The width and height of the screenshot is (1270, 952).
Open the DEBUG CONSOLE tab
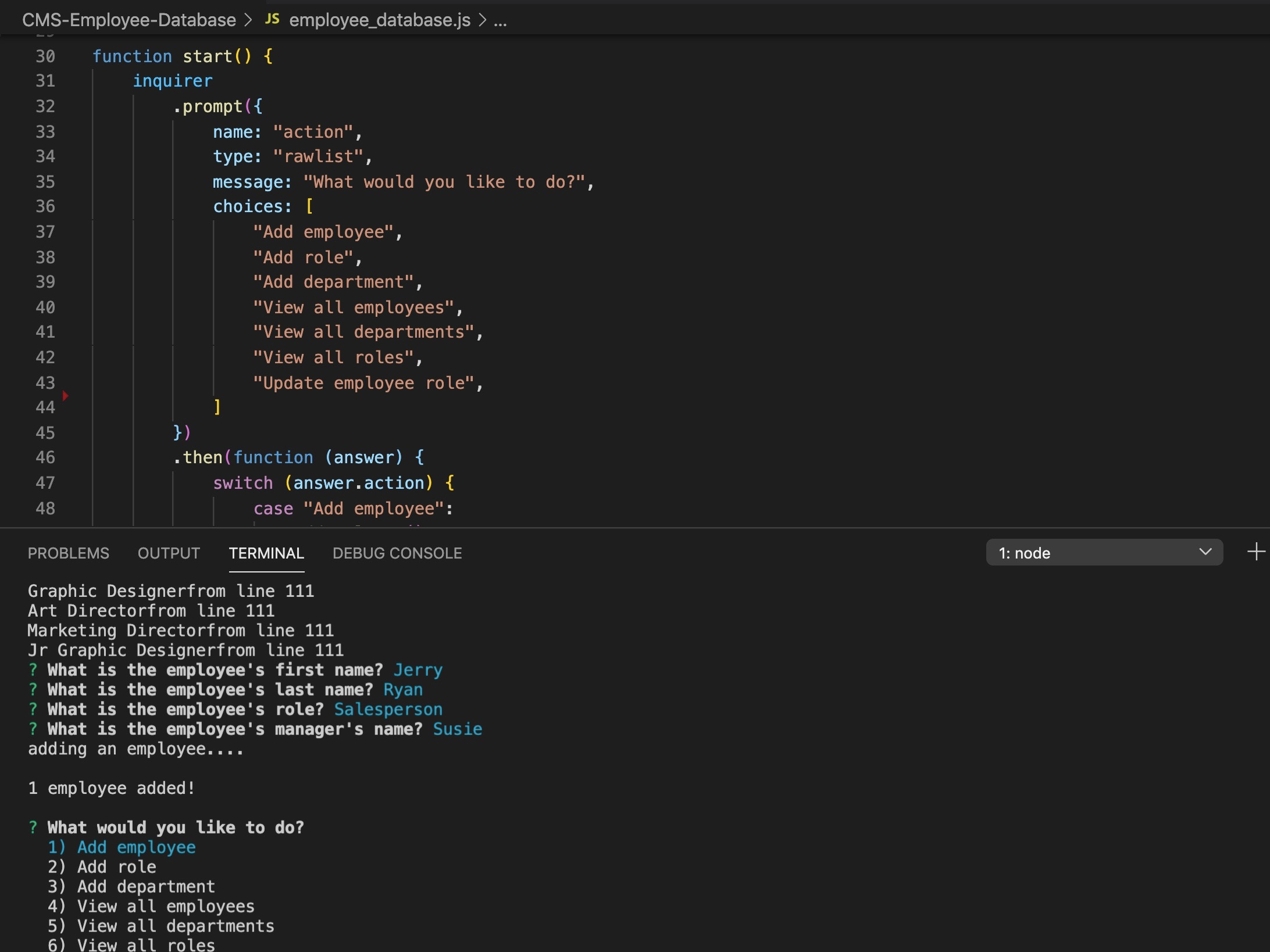[397, 553]
